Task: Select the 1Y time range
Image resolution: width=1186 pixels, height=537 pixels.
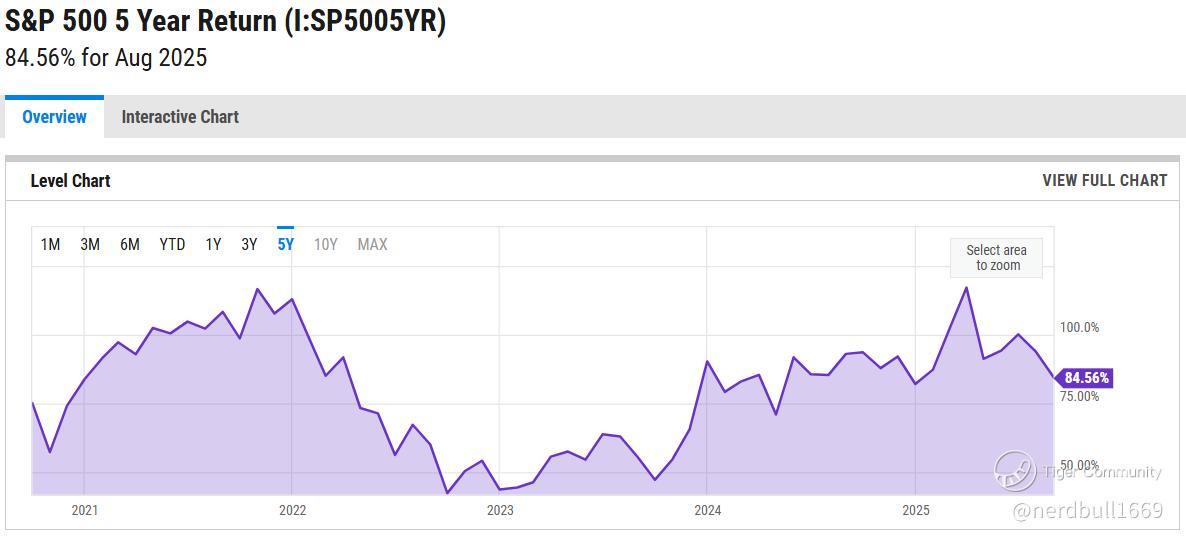Action: (213, 244)
